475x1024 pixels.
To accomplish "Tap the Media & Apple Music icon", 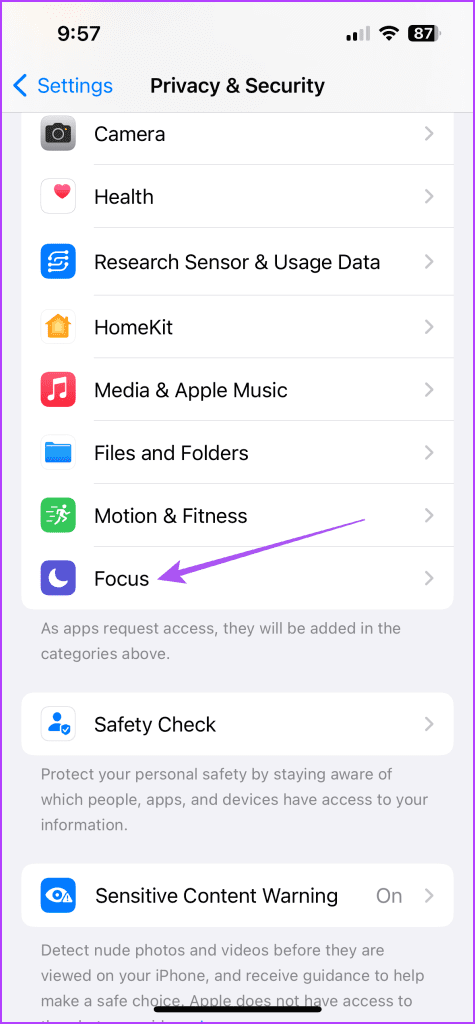I will (58, 390).
